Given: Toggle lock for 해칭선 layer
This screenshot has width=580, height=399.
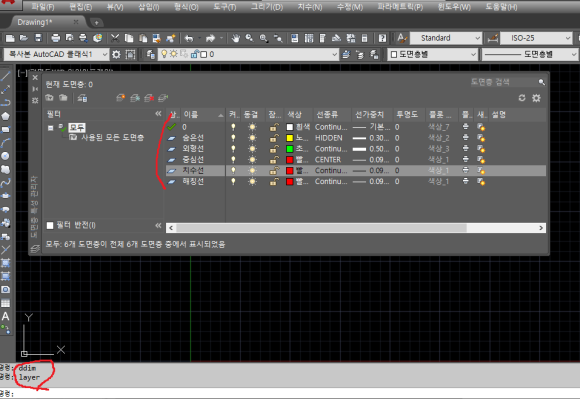Looking at the screenshot, I should 274,182.
